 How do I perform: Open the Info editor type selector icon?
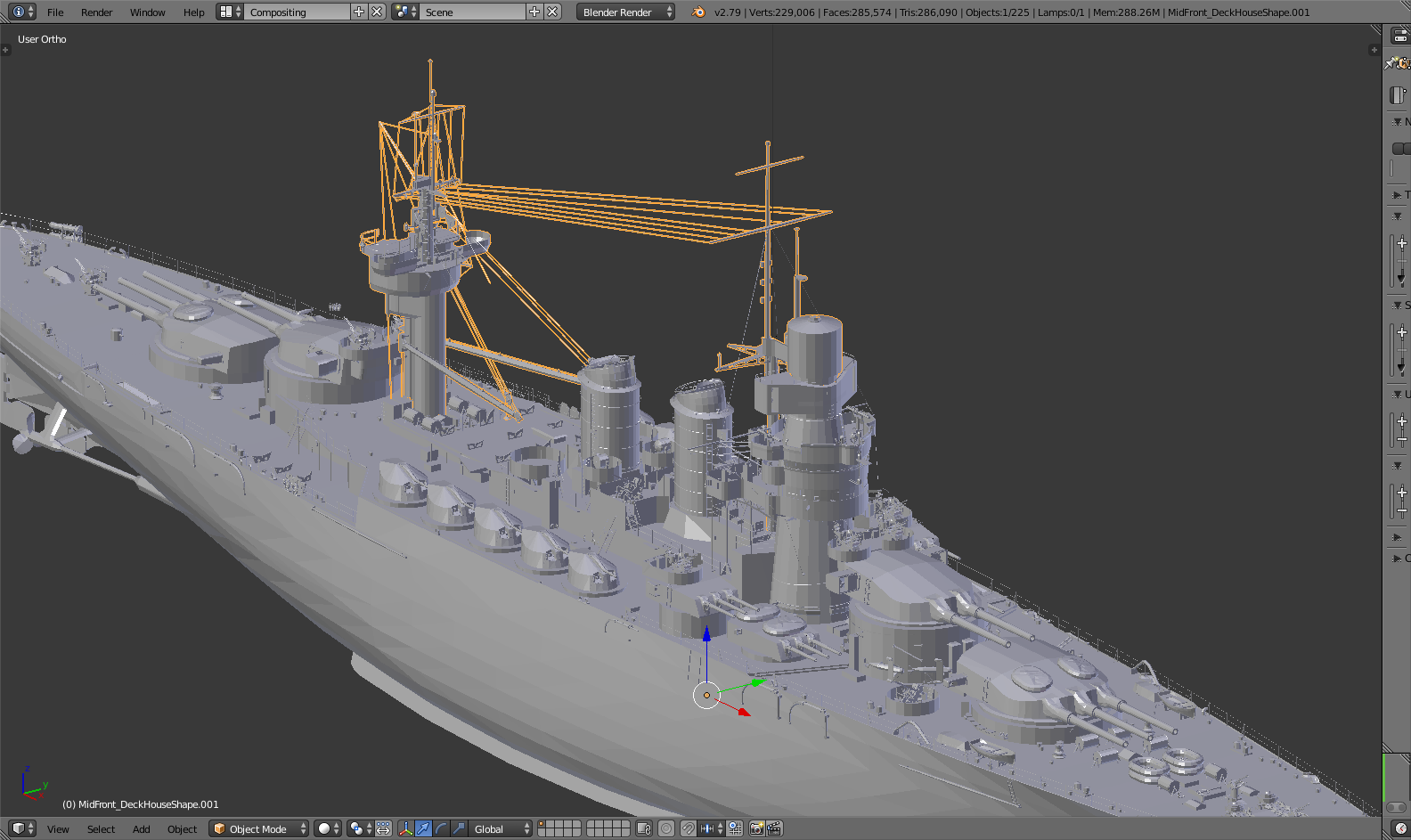click(23, 12)
